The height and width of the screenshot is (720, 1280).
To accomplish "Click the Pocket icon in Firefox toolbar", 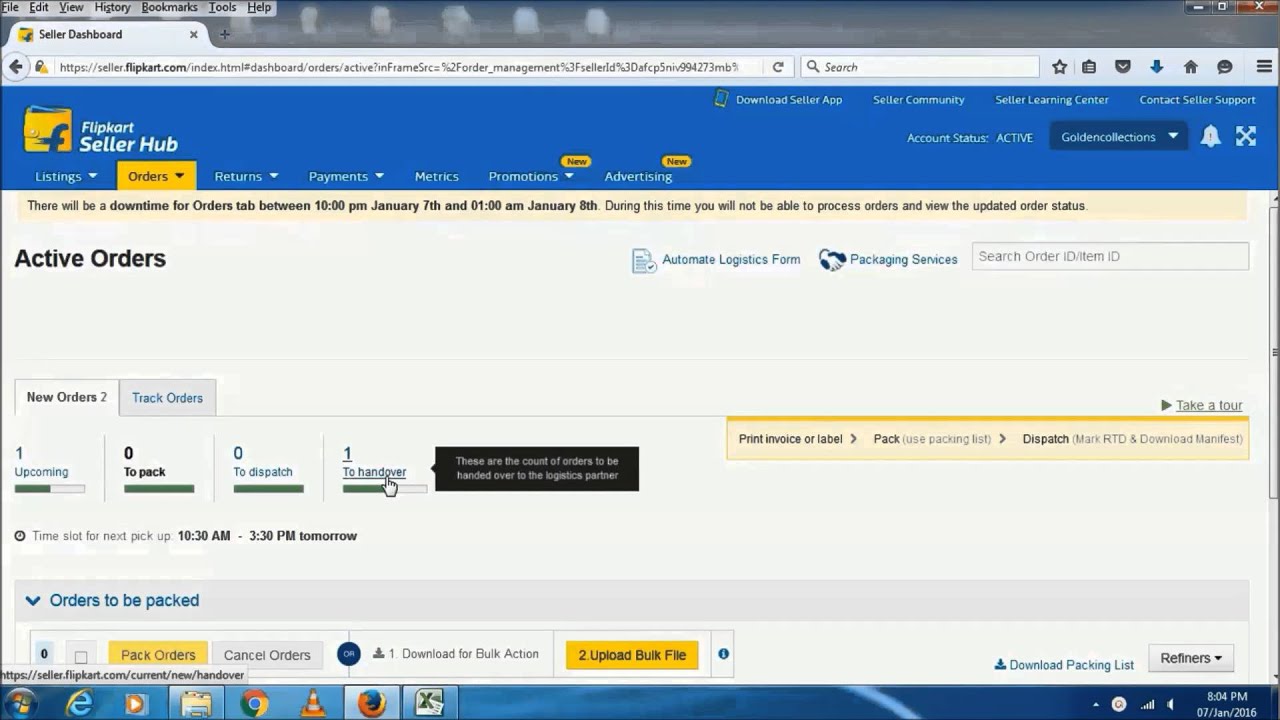I will (x=1123, y=67).
